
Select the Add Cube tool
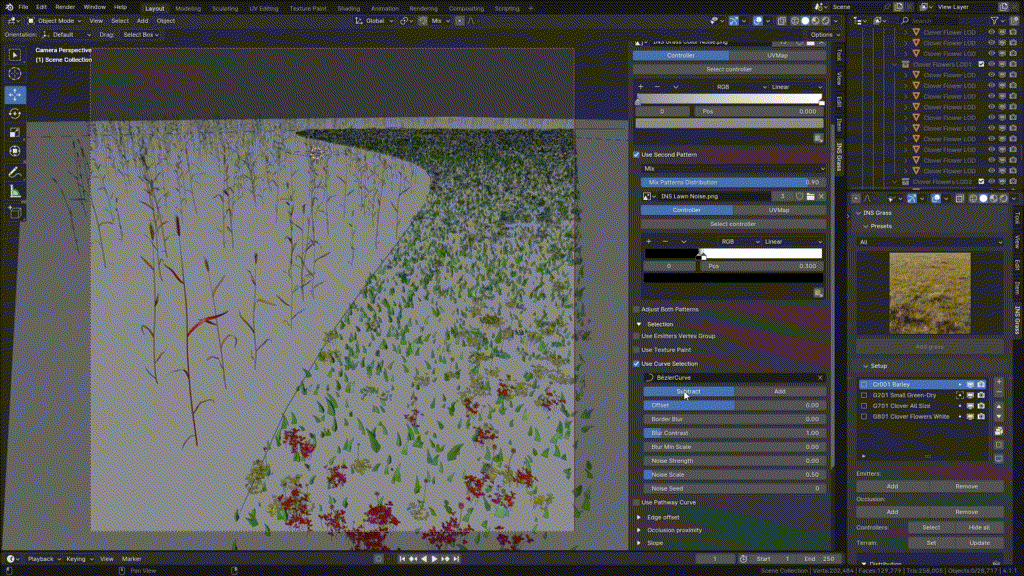click(x=15, y=213)
